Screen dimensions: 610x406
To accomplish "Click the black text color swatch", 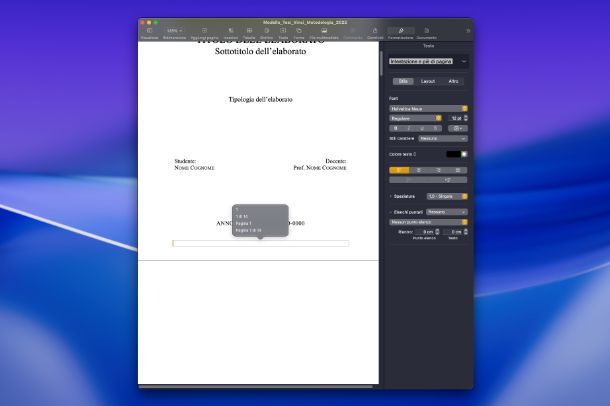I will click(452, 154).
